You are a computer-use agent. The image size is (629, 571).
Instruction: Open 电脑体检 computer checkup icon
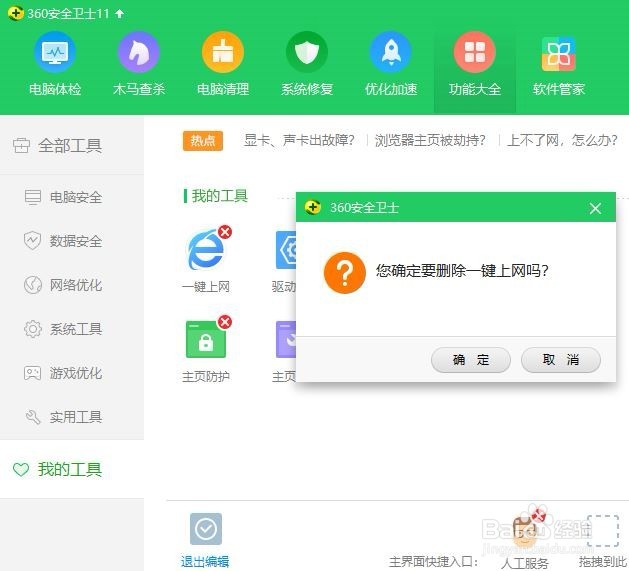55,52
